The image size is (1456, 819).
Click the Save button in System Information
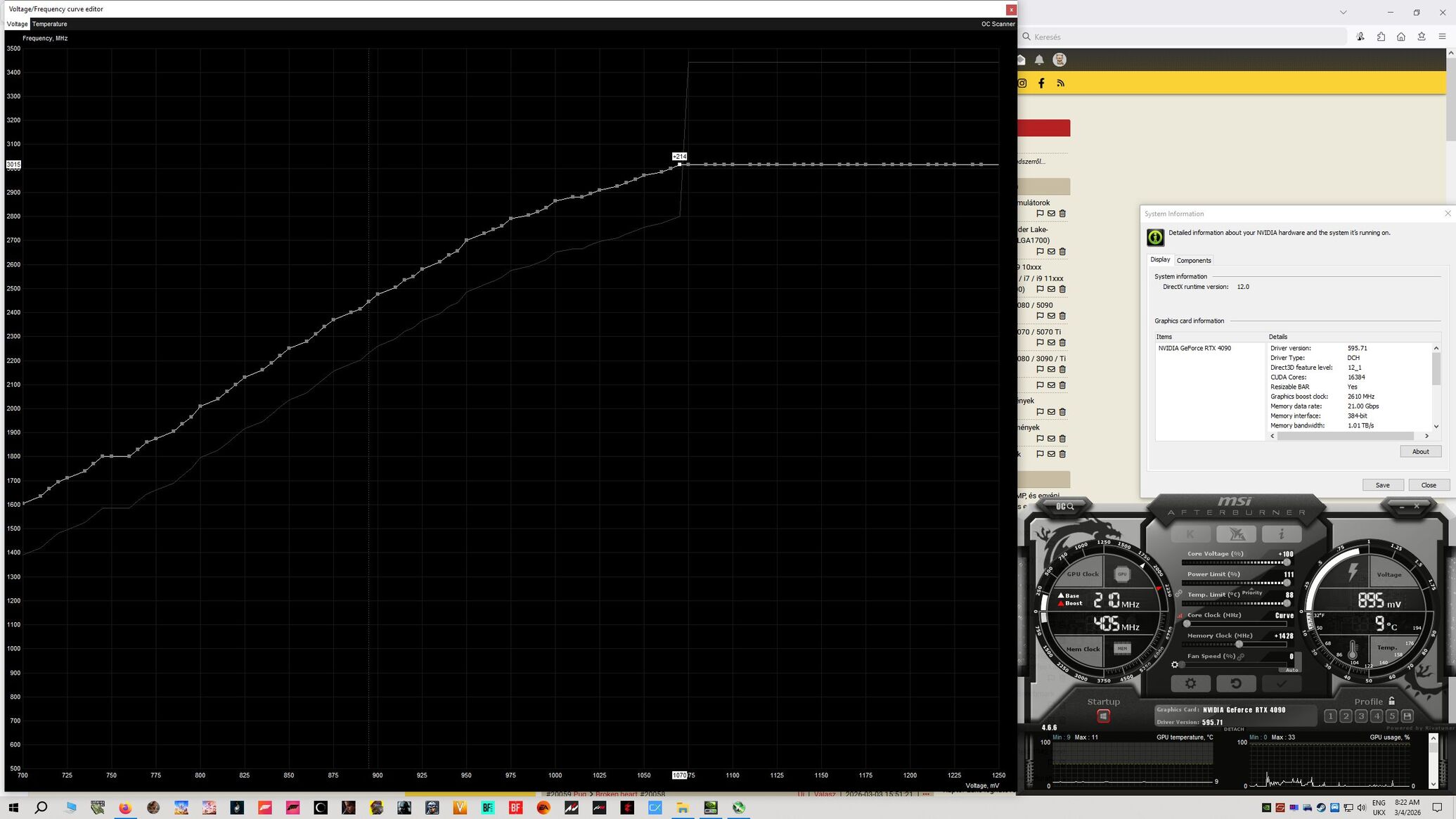point(1382,485)
